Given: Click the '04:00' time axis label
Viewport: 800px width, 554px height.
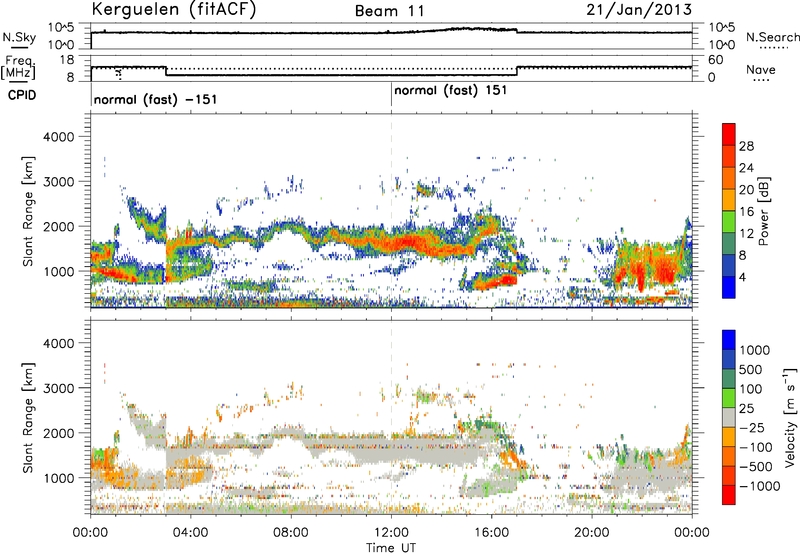Looking at the screenshot, I should [x=191, y=533].
